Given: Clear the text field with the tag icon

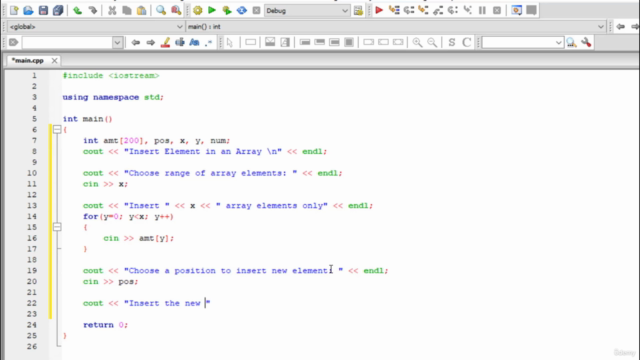Looking at the screenshot, I should click(x=13, y=42).
